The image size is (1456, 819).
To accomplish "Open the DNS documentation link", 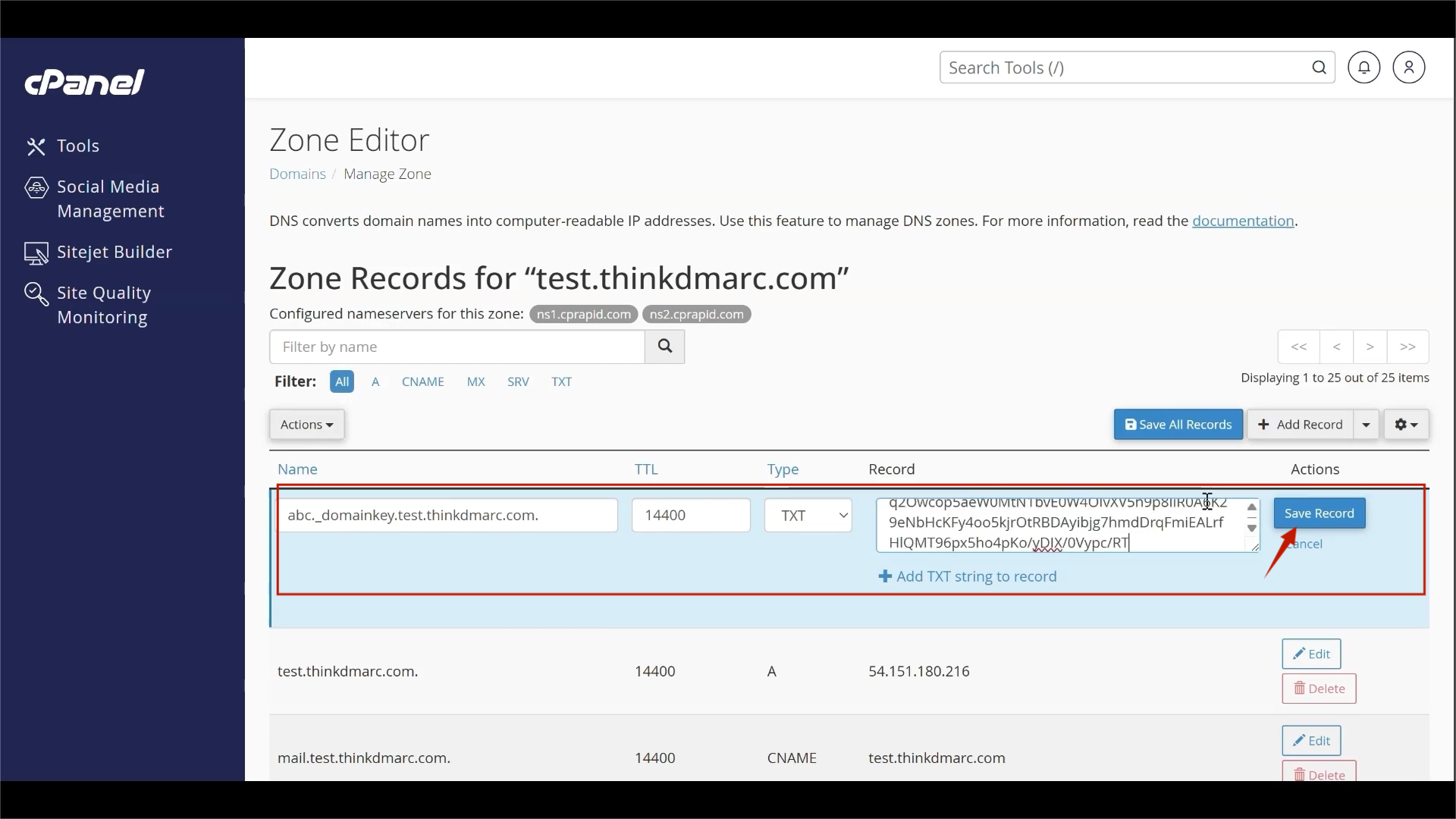I will point(1244,221).
